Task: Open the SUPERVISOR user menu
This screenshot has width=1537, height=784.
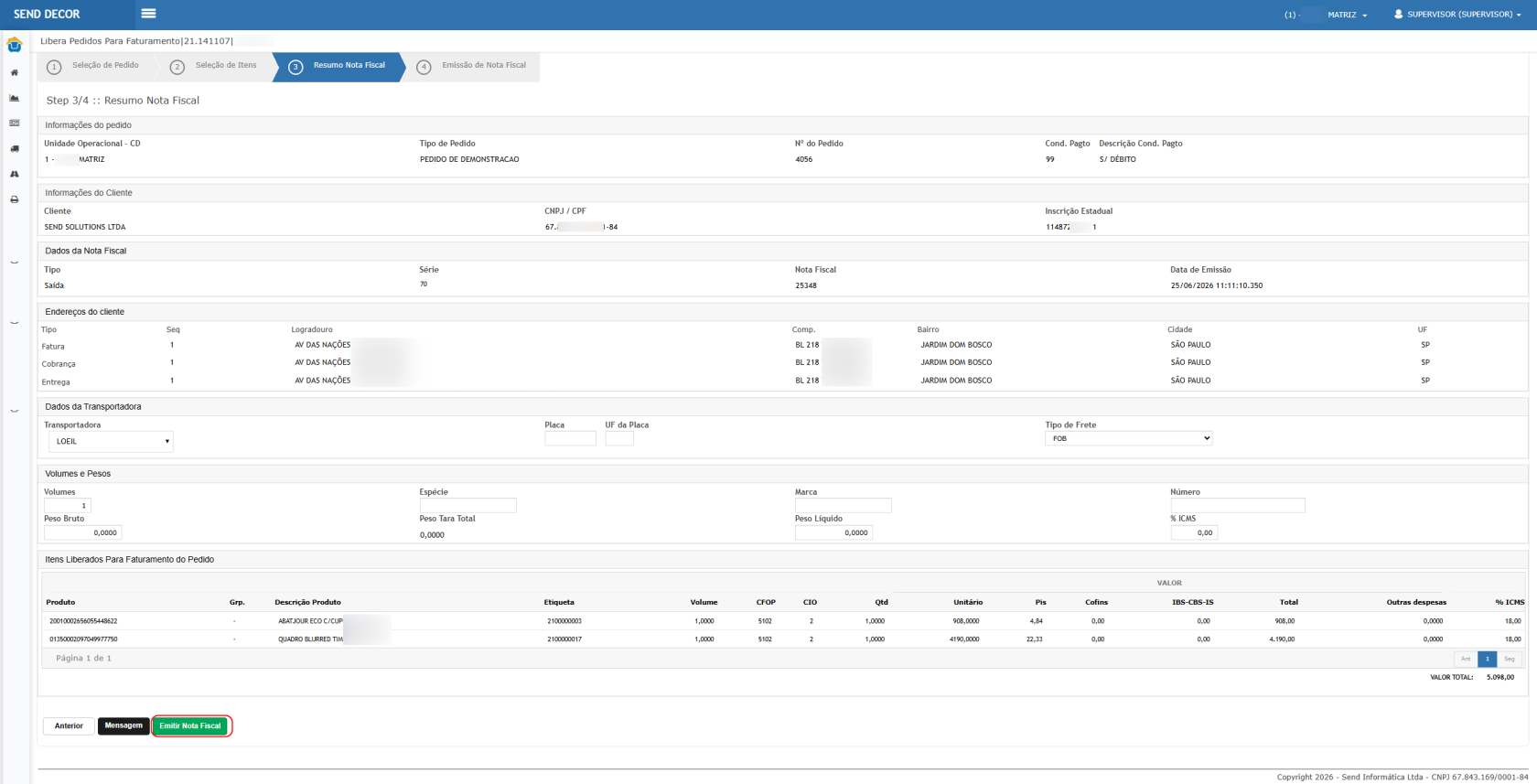Action: click(1457, 15)
